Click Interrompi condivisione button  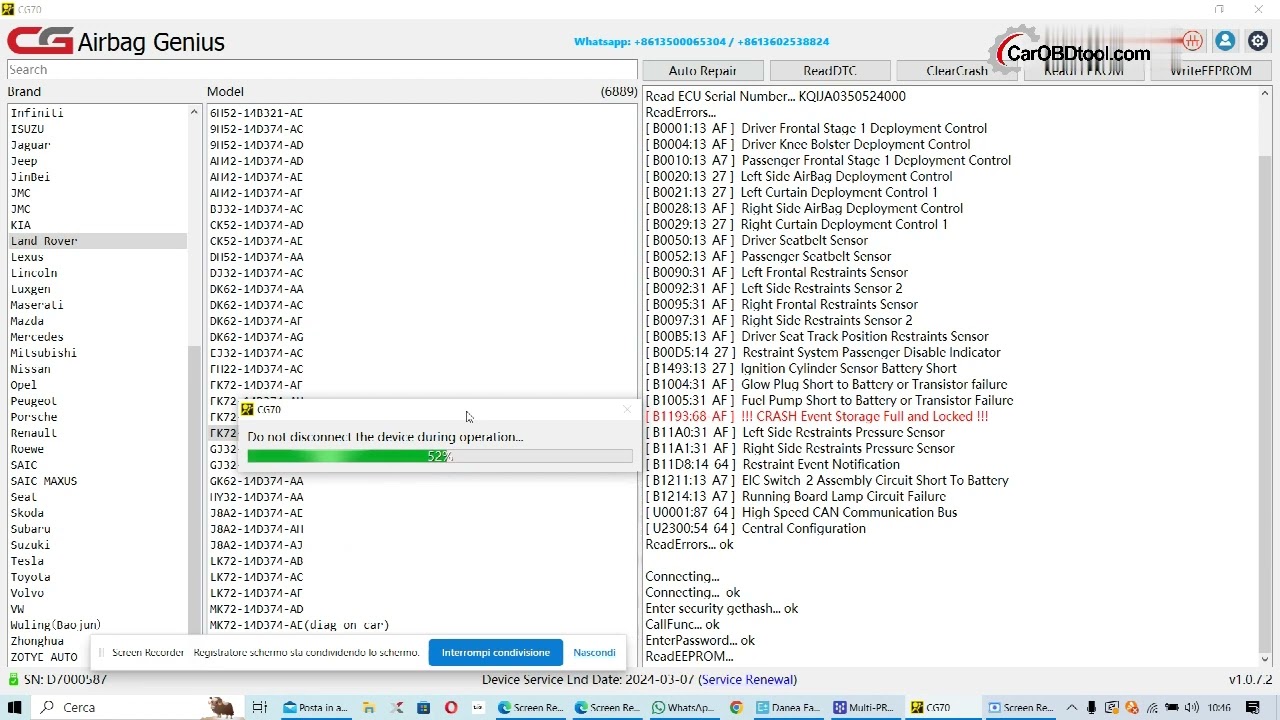[496, 652]
